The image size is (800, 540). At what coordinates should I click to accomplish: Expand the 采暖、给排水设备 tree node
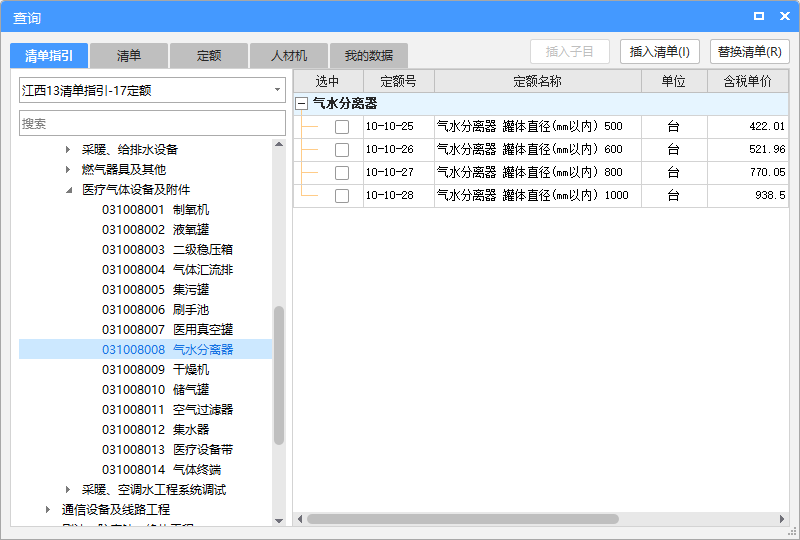(68, 150)
